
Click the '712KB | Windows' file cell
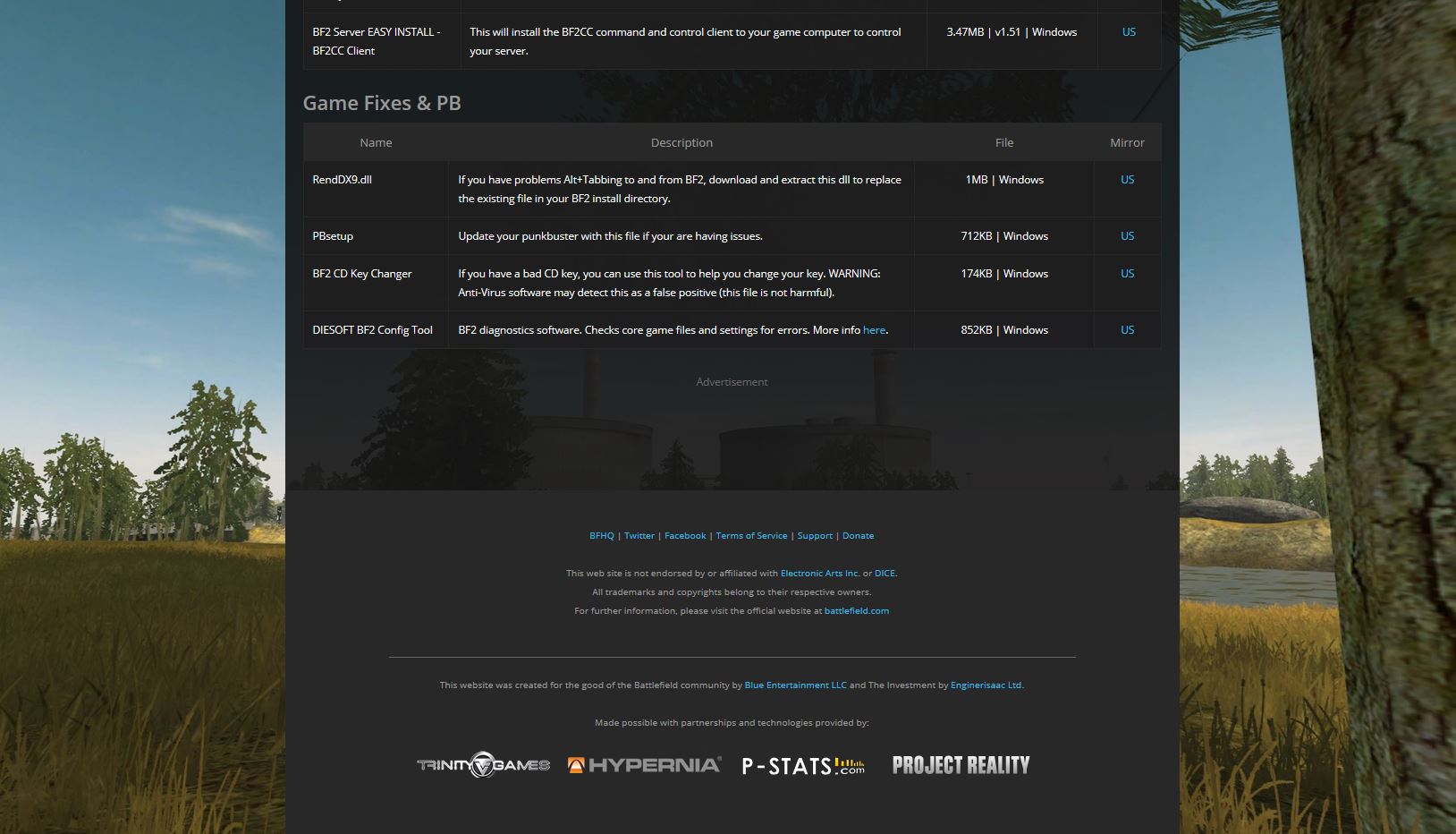pos(1004,236)
